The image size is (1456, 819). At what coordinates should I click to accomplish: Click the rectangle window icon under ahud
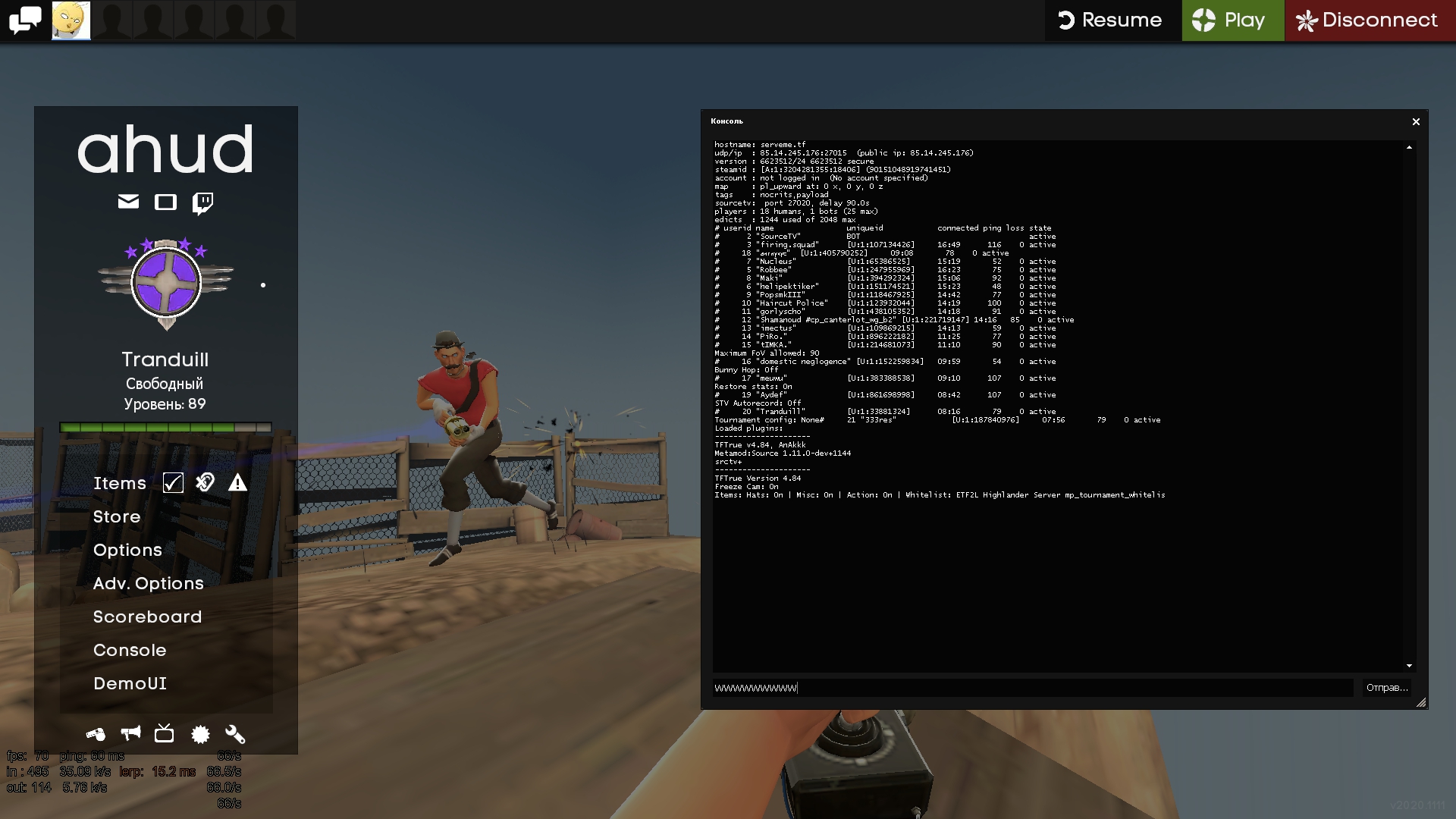pyautogui.click(x=165, y=202)
